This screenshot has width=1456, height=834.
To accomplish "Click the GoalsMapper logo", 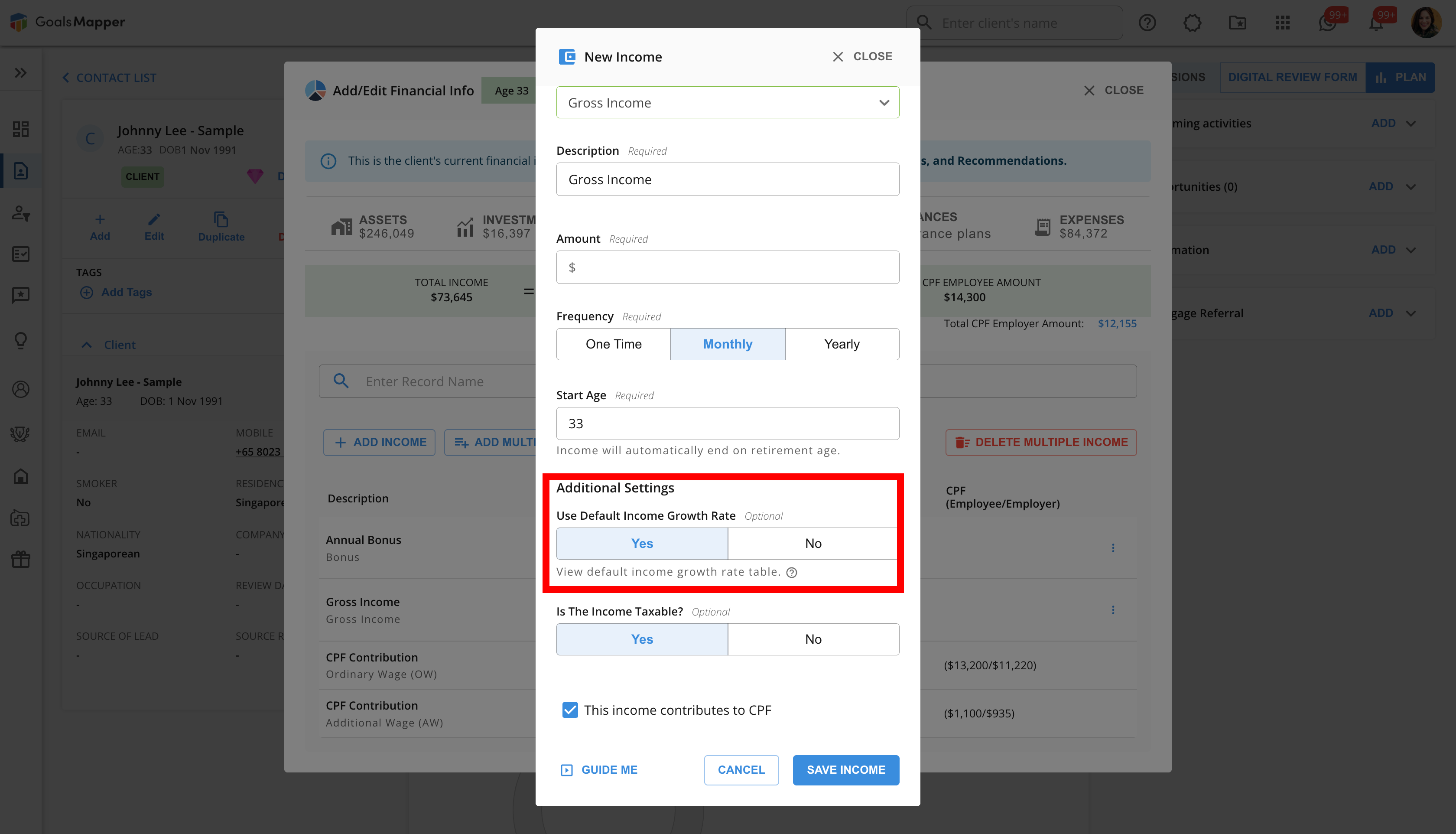I will 68,22.
